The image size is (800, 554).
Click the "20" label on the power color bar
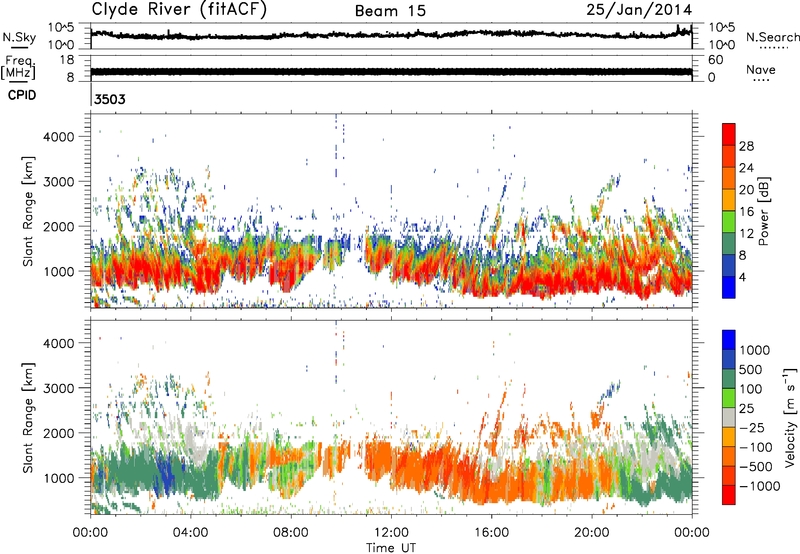tap(746, 190)
